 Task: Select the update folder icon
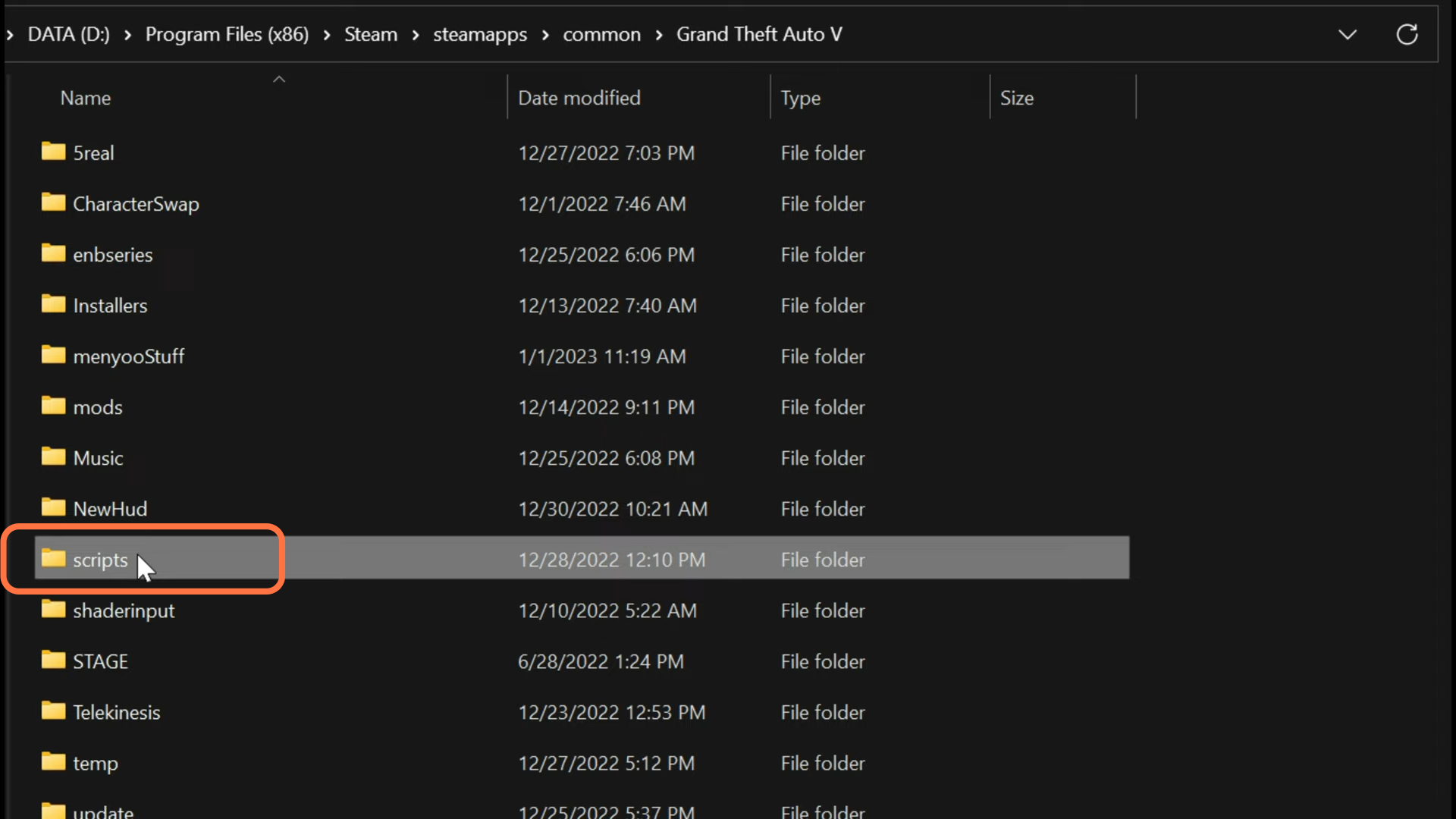click(x=53, y=810)
